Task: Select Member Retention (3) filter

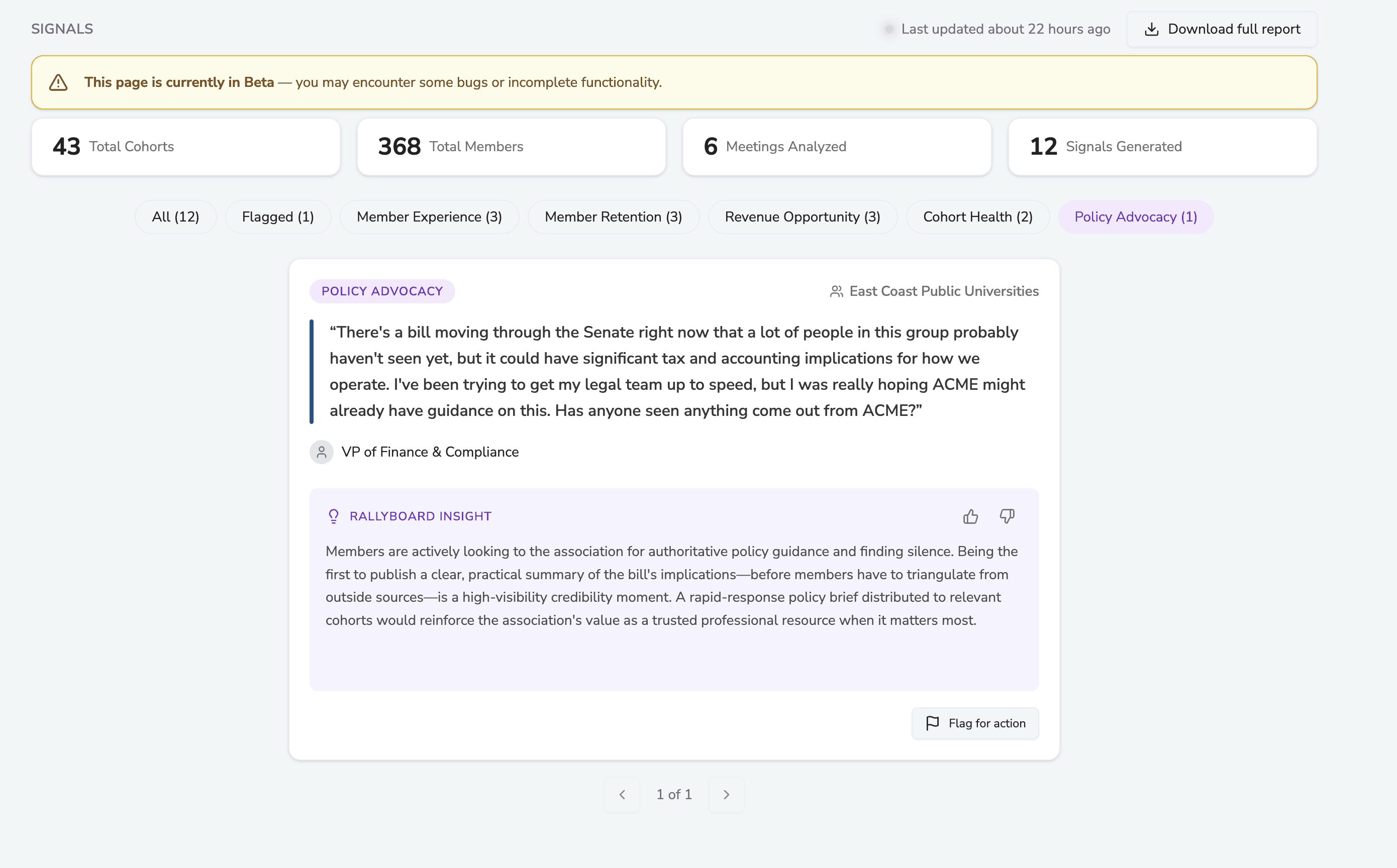Action: 613,217
